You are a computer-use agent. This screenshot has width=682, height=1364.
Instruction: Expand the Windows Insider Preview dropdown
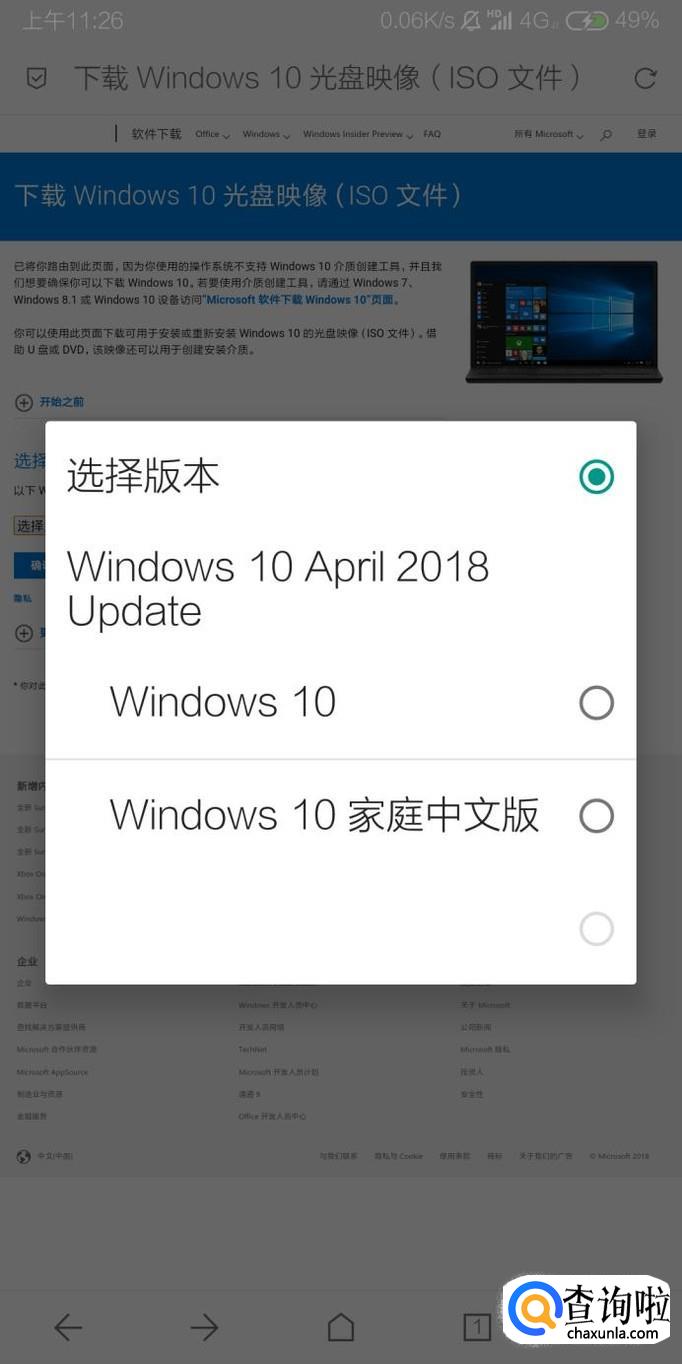[x=357, y=134]
